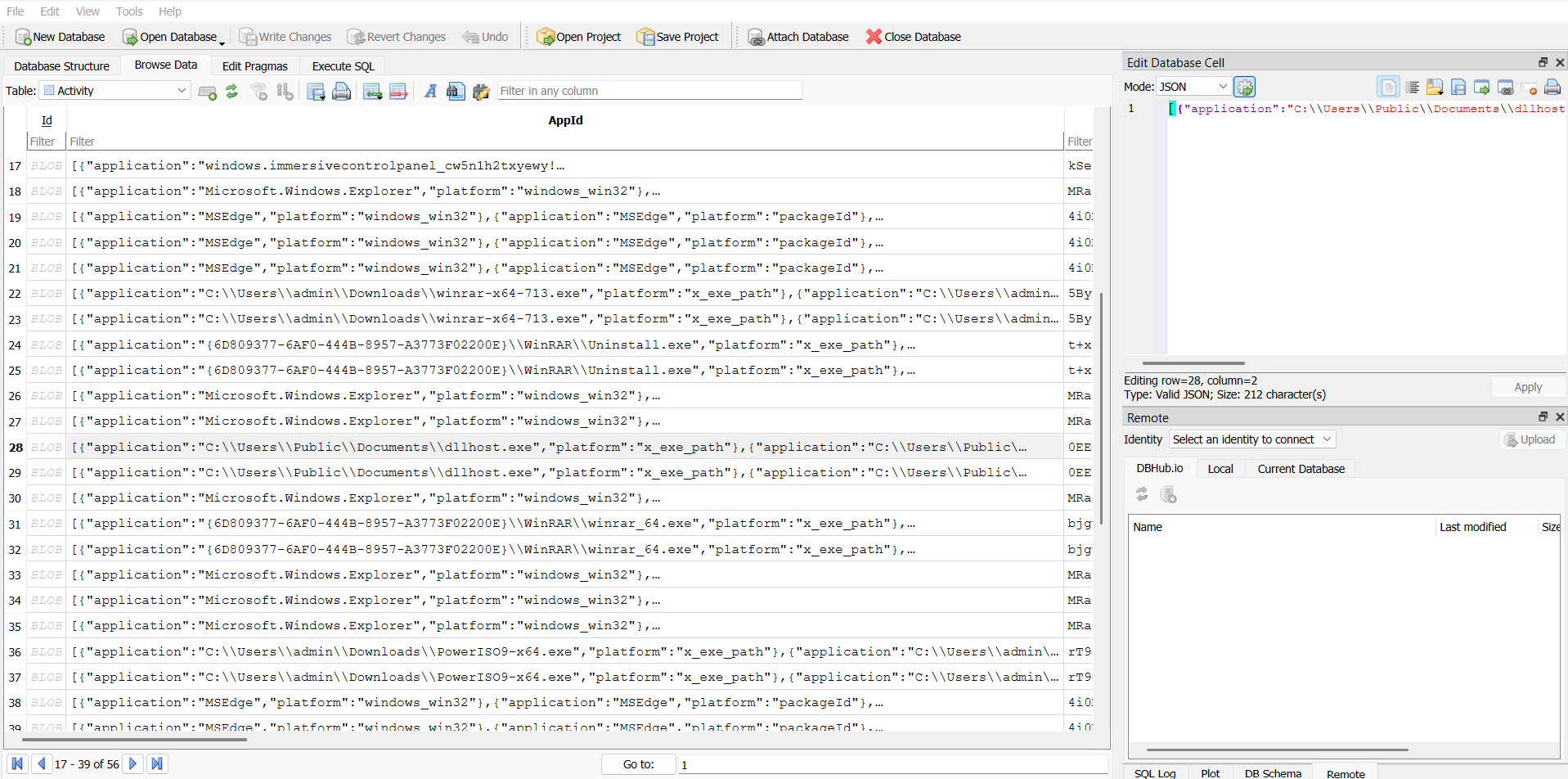Screen dimensions: 1568x779
Task: Open the Table selector showing Activity
Action: pyautogui.click(x=115, y=91)
